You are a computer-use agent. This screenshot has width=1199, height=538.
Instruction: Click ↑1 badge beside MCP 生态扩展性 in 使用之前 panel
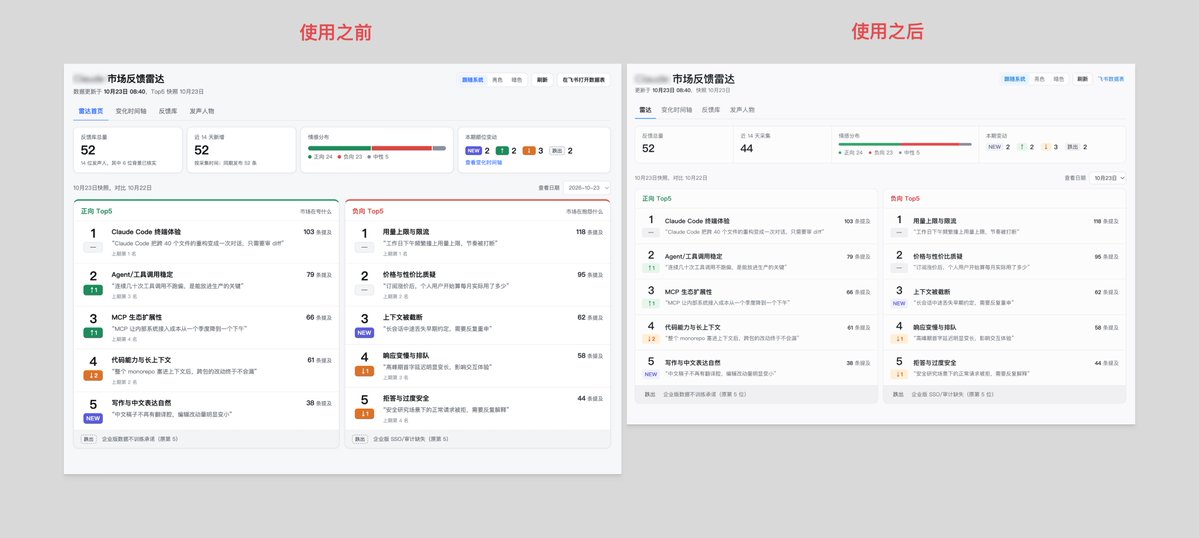click(93, 332)
